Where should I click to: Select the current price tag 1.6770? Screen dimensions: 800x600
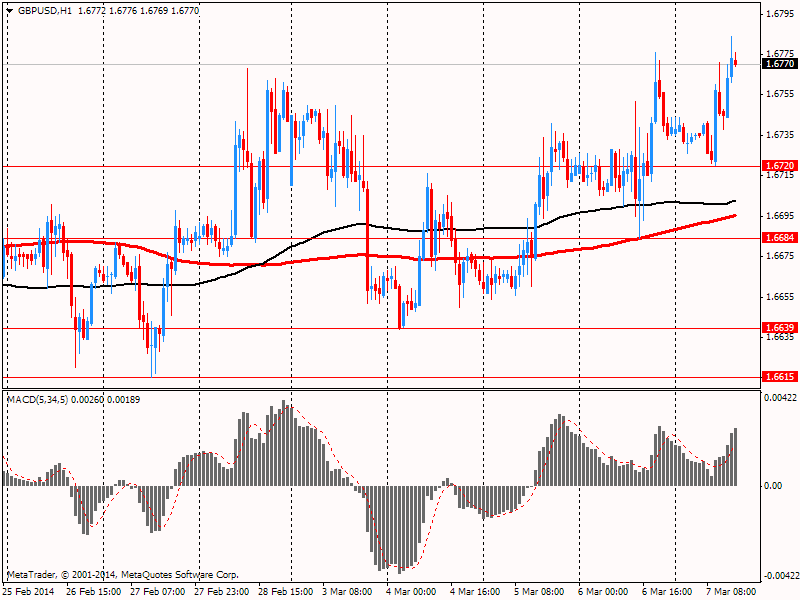(779, 64)
